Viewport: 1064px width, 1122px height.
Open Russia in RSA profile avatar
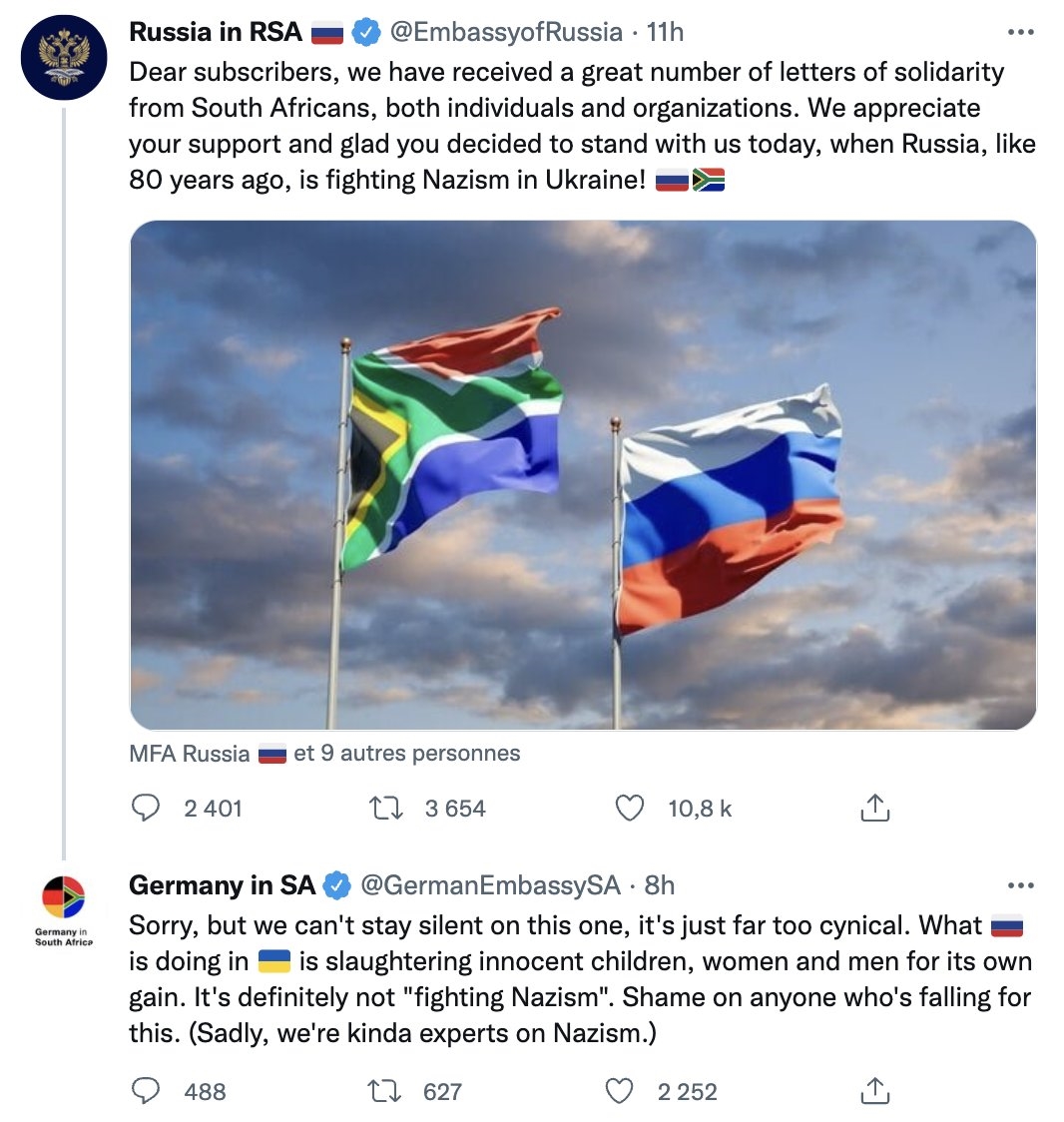(64, 55)
